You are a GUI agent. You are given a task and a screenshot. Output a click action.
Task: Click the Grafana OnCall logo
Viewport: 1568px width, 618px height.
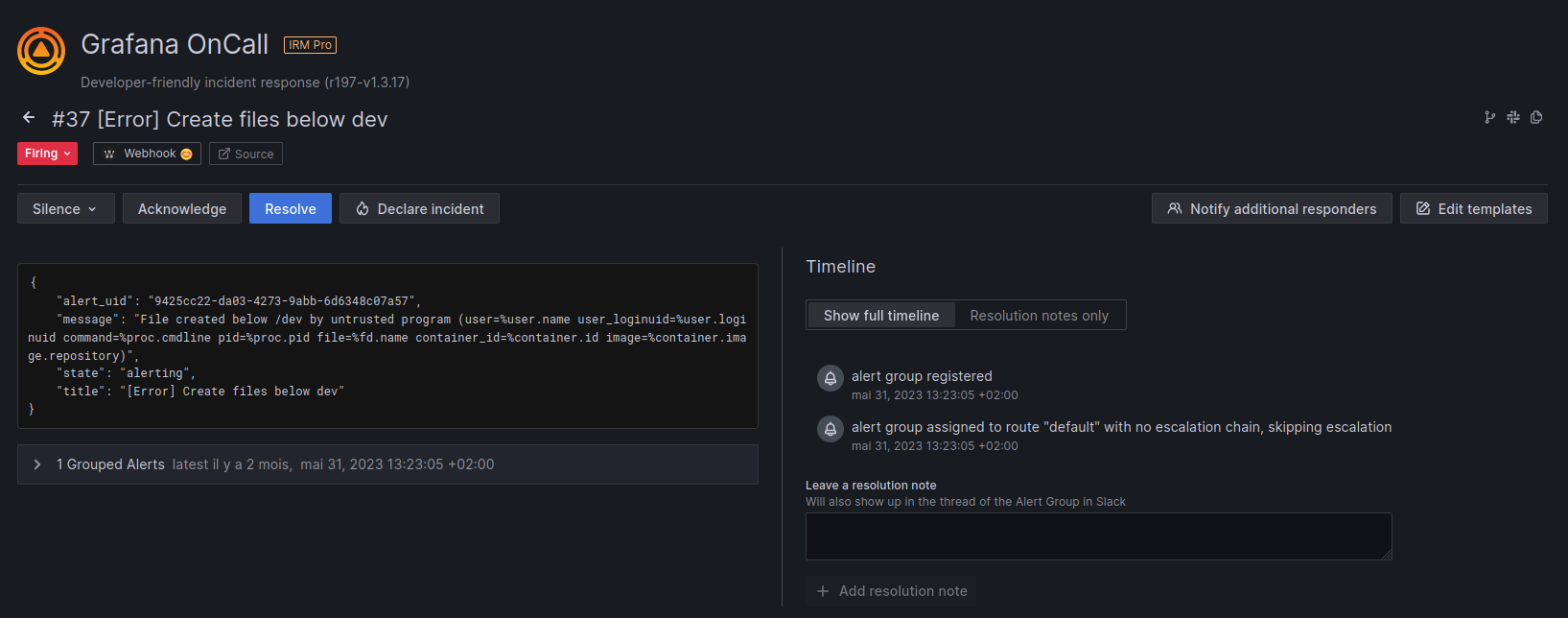coord(41,51)
